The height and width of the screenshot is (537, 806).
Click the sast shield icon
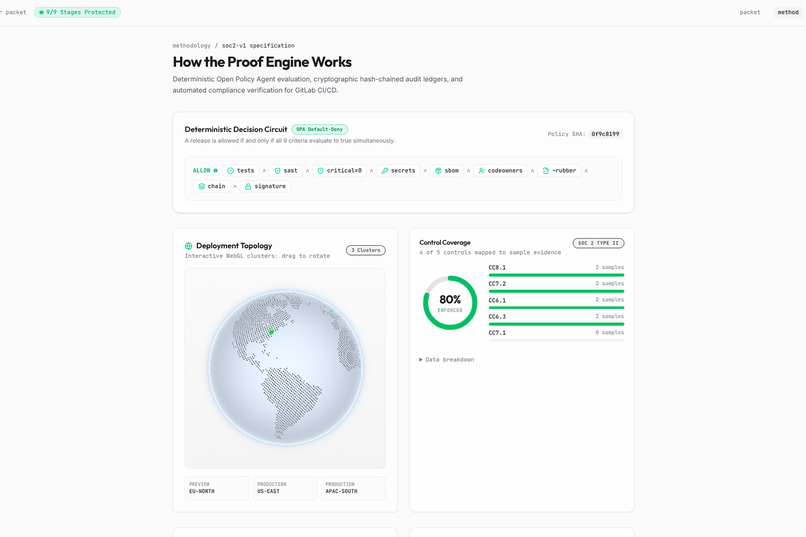tap(278, 171)
